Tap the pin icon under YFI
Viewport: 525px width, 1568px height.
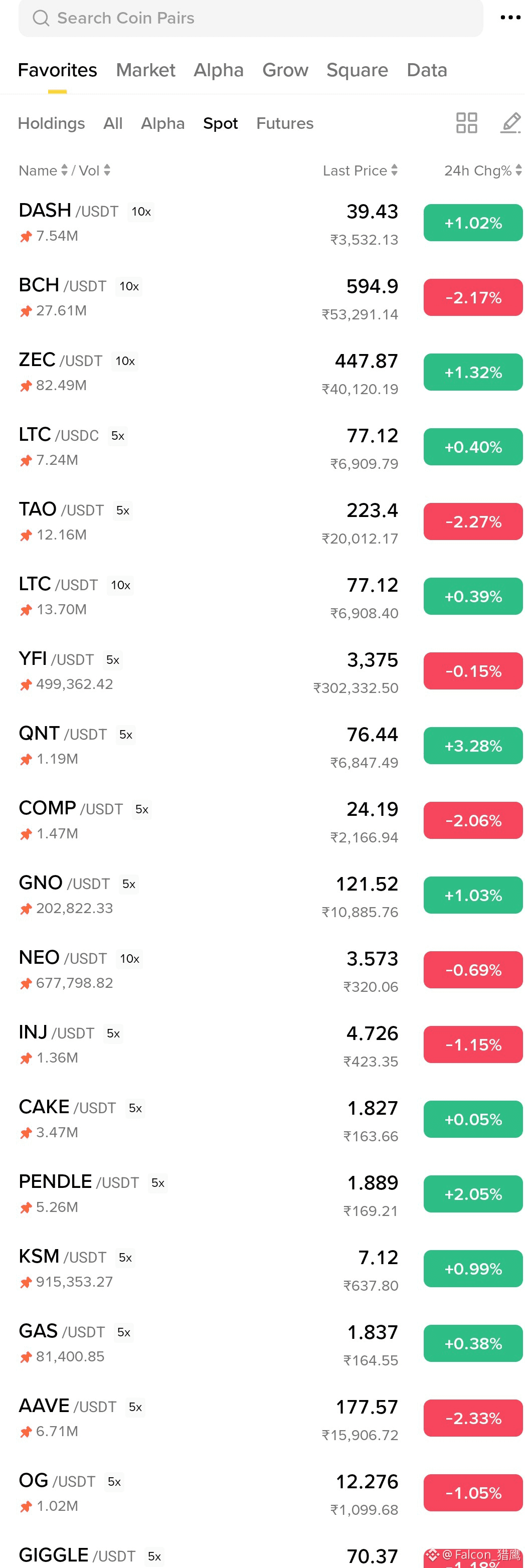coord(26,685)
